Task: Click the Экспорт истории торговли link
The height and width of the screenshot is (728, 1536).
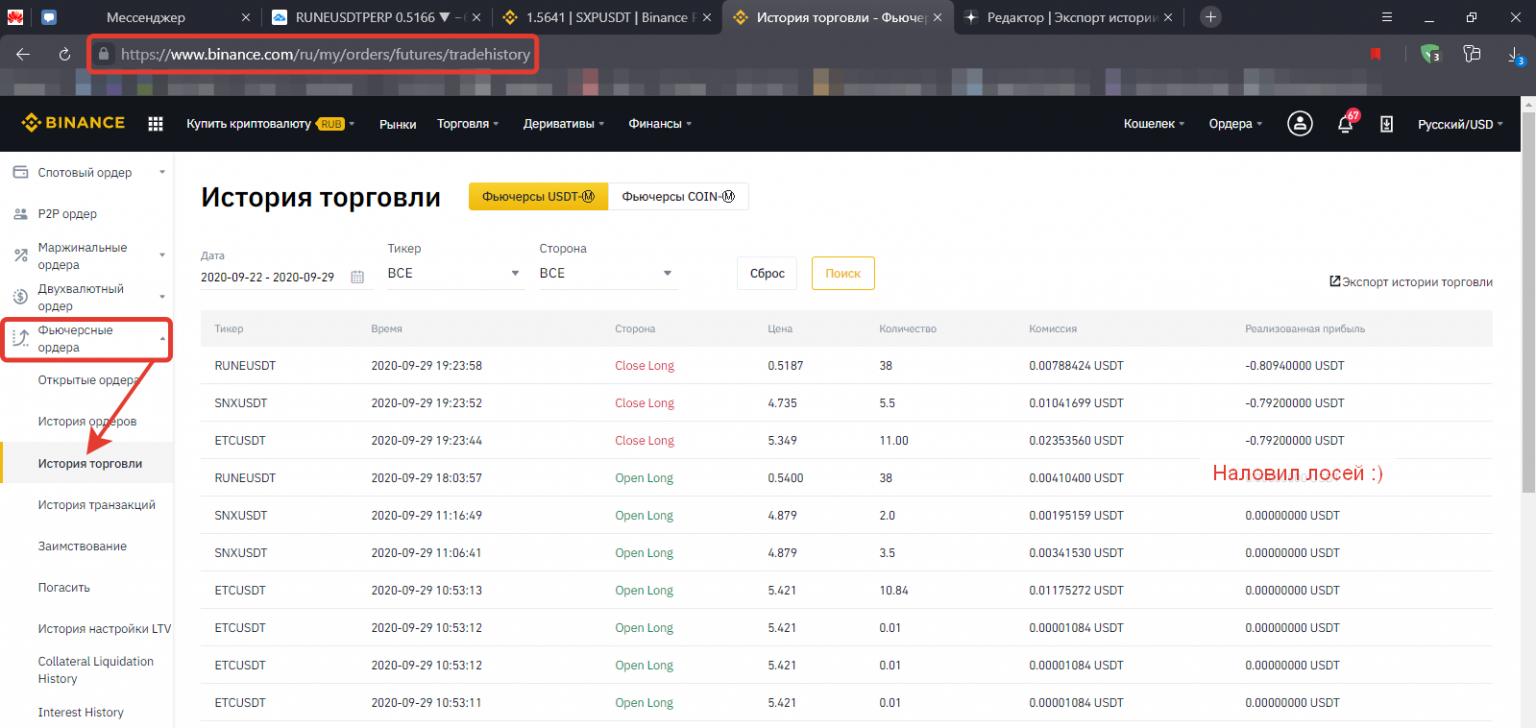Action: [1410, 282]
